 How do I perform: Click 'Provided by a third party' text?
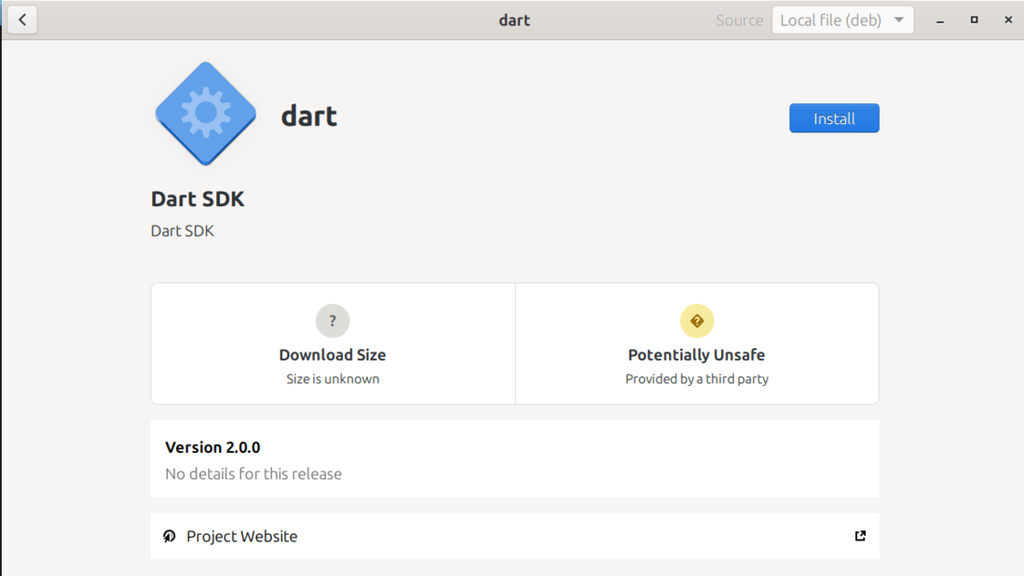coord(697,379)
